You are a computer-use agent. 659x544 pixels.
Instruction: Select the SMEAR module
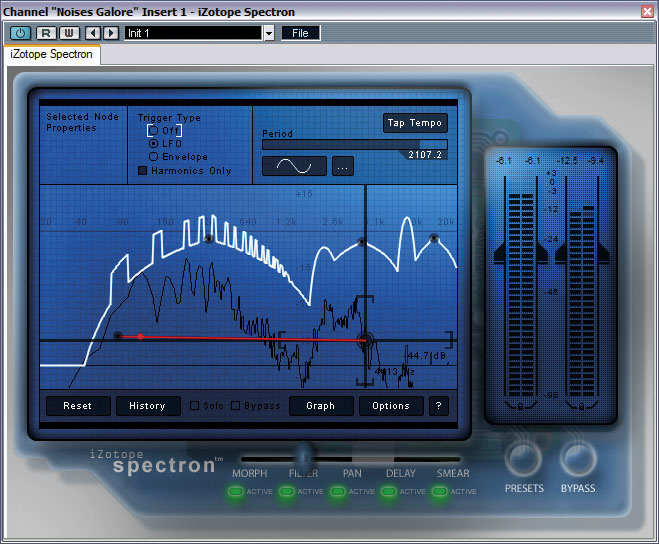tap(453, 473)
